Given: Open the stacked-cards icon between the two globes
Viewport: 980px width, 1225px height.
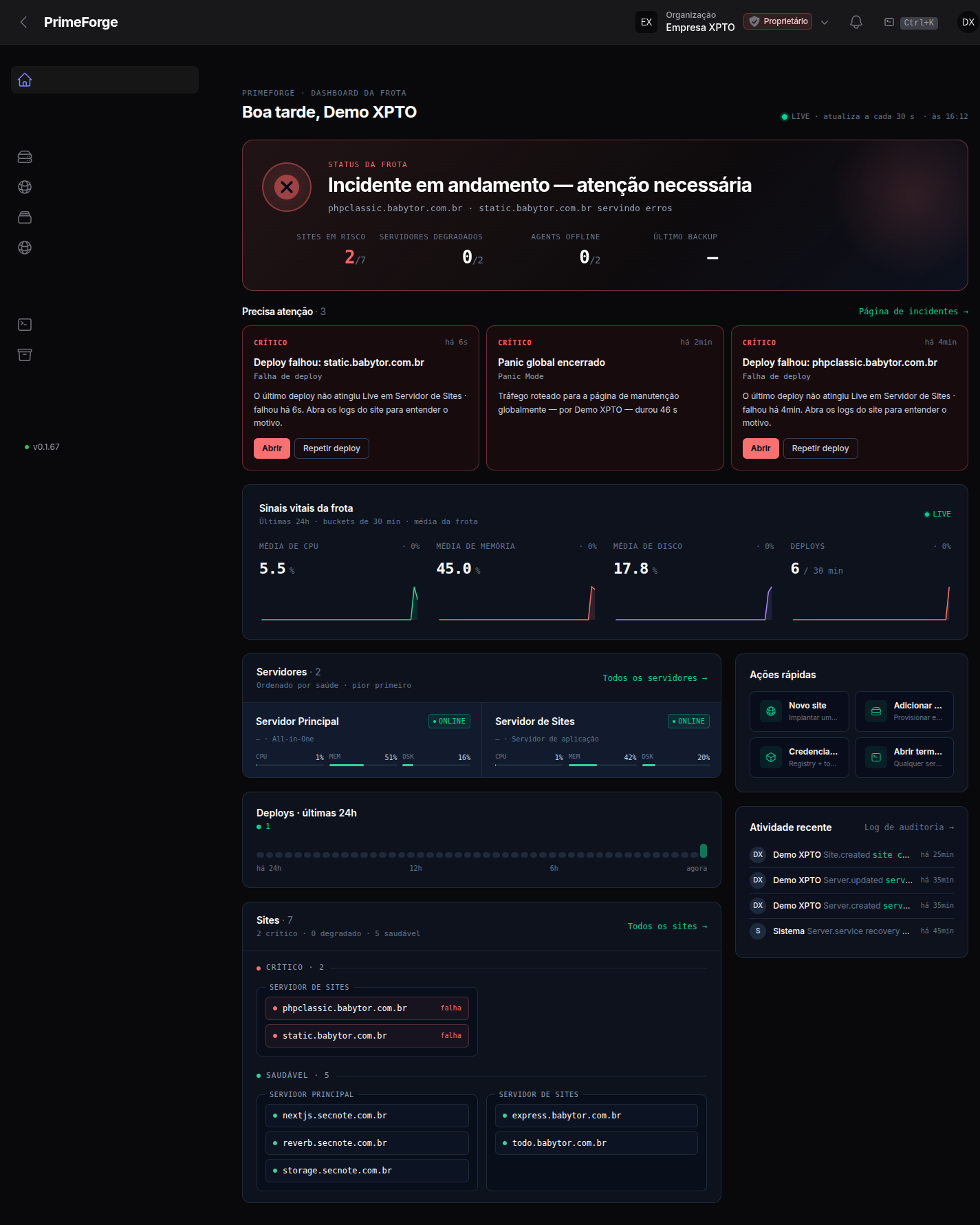Looking at the screenshot, I should click(x=25, y=217).
